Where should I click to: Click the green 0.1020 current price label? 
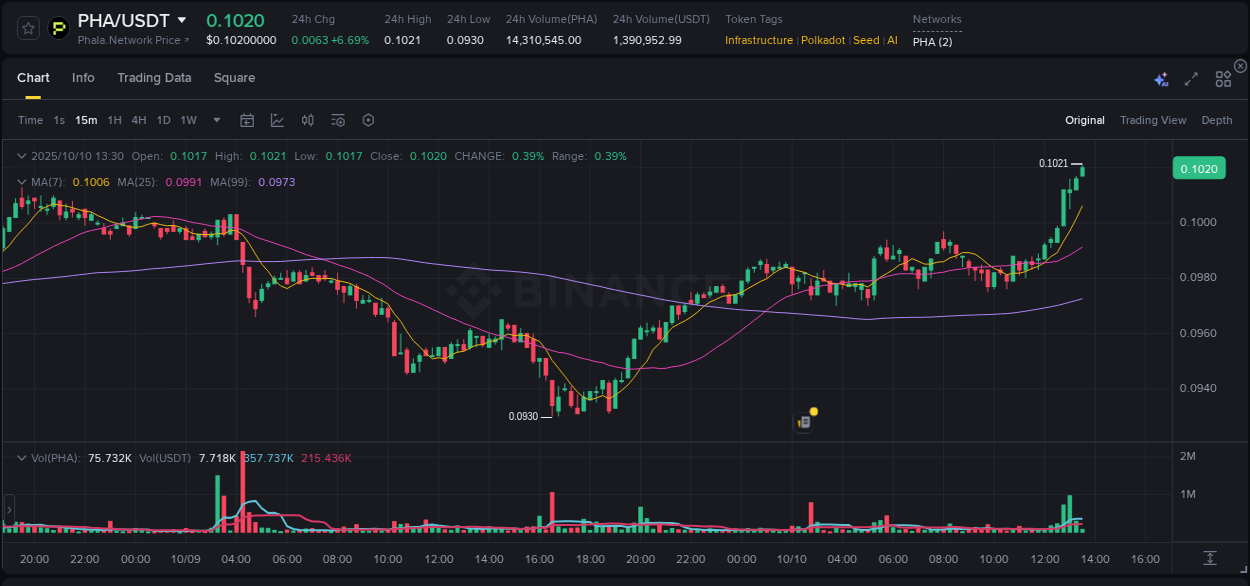pyautogui.click(x=1198, y=168)
